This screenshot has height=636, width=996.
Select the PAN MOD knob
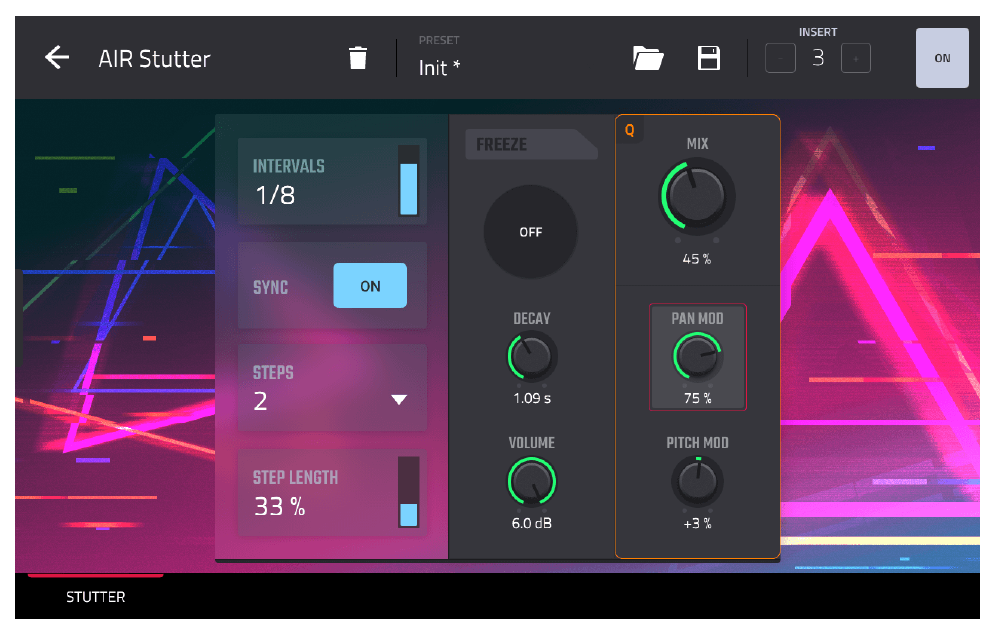(697, 357)
